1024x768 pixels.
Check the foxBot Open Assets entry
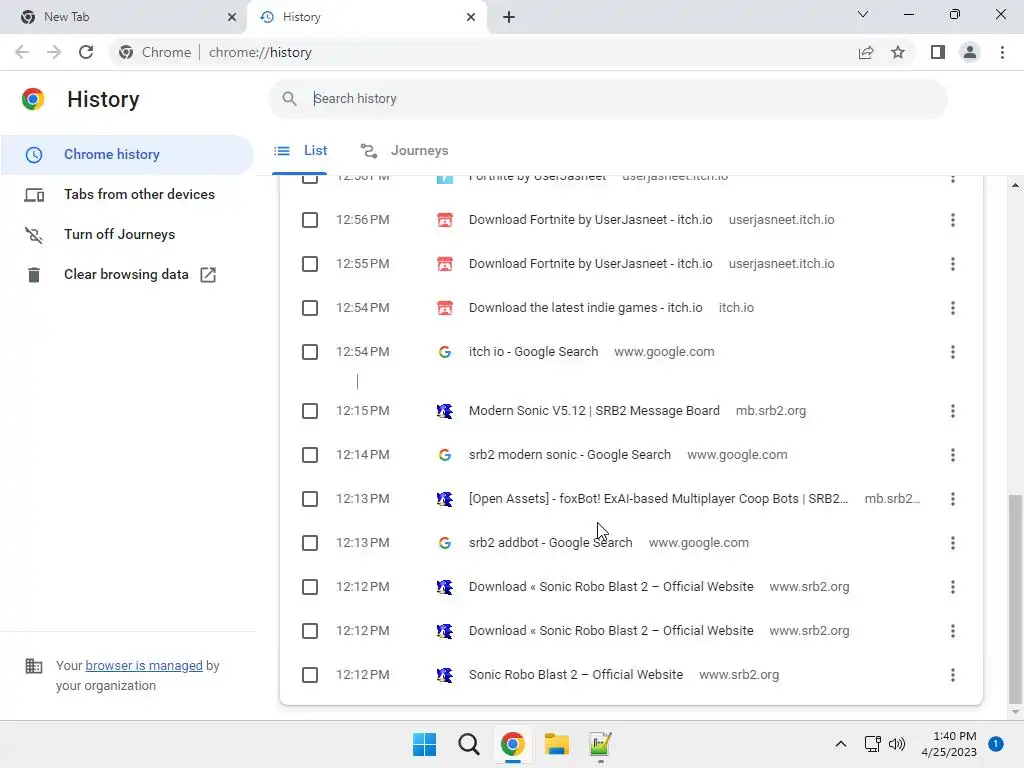pyautogui.click(x=310, y=499)
